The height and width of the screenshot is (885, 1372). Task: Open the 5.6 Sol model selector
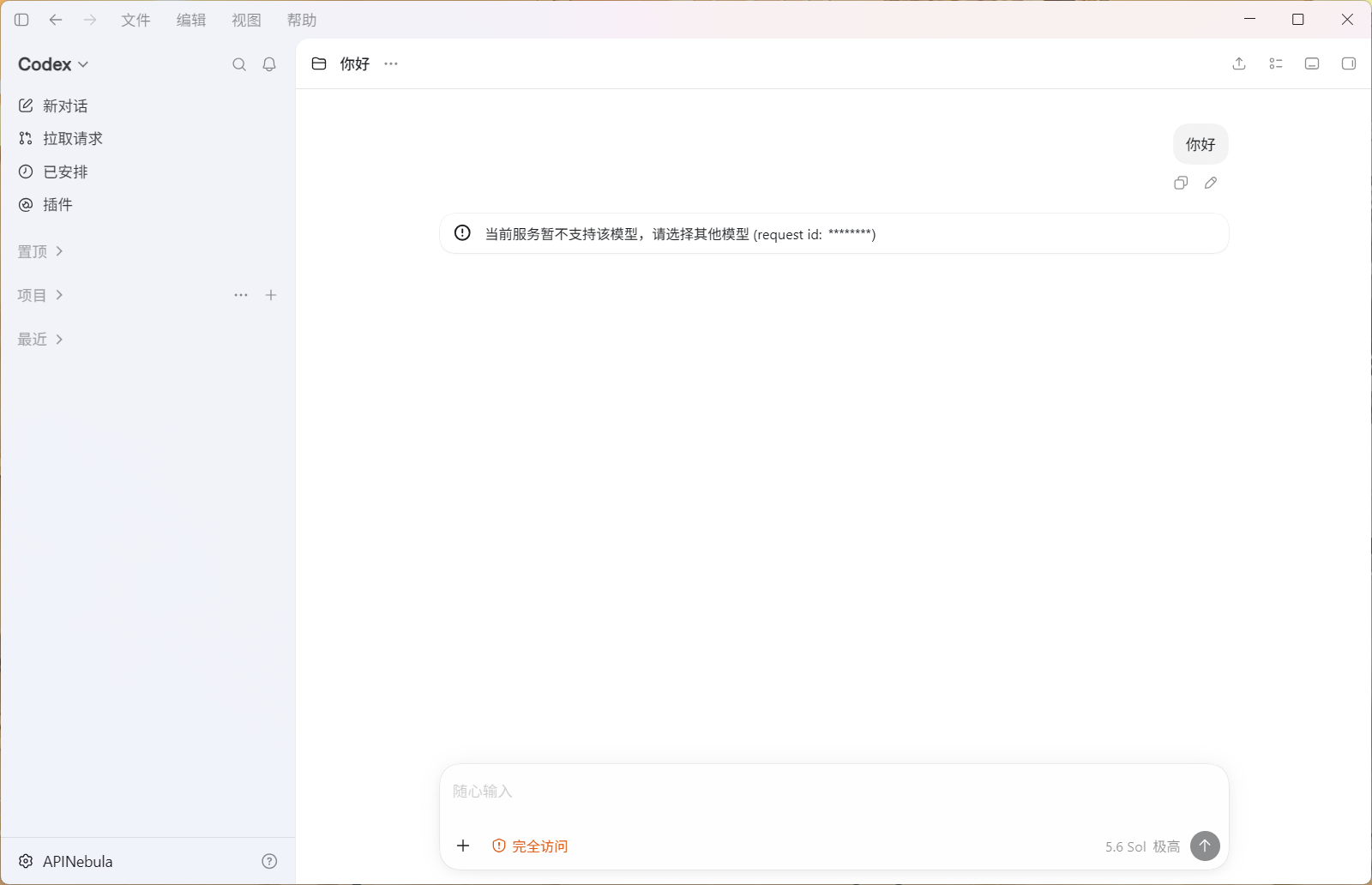[1142, 846]
